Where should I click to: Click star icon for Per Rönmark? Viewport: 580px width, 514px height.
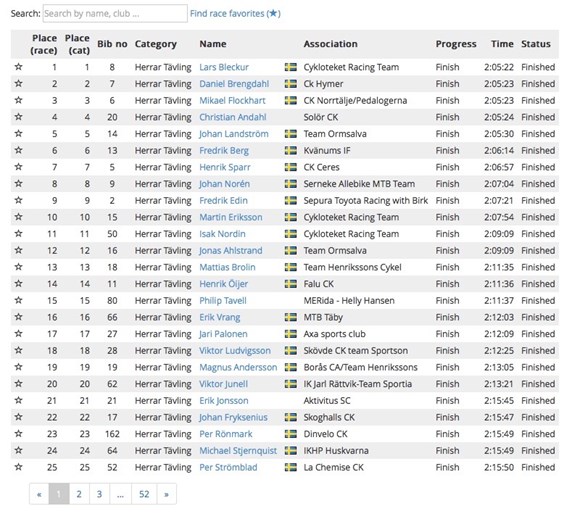click(x=18, y=434)
